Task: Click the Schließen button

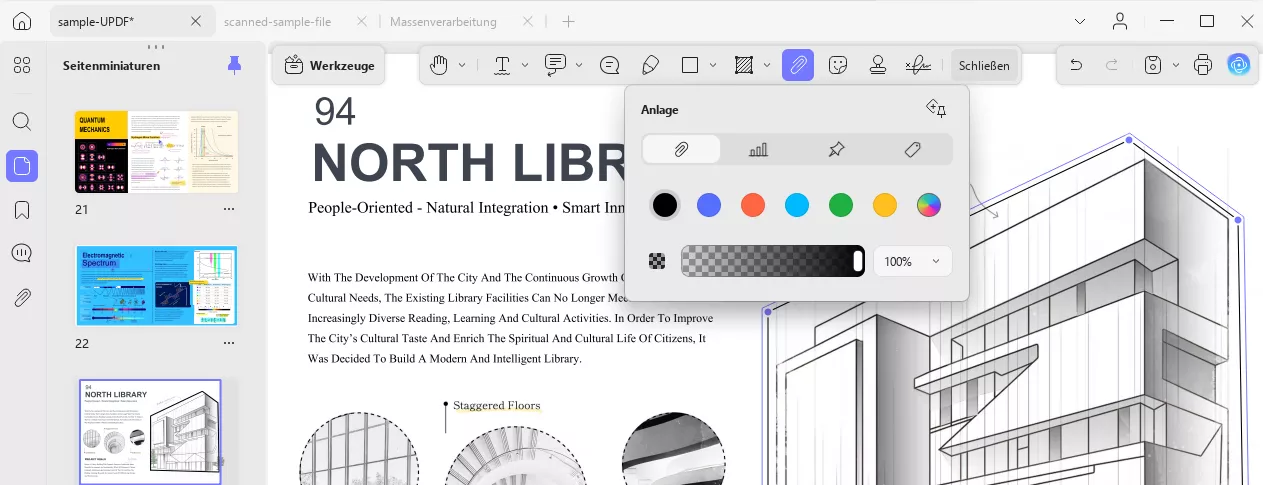Action: [x=984, y=65]
